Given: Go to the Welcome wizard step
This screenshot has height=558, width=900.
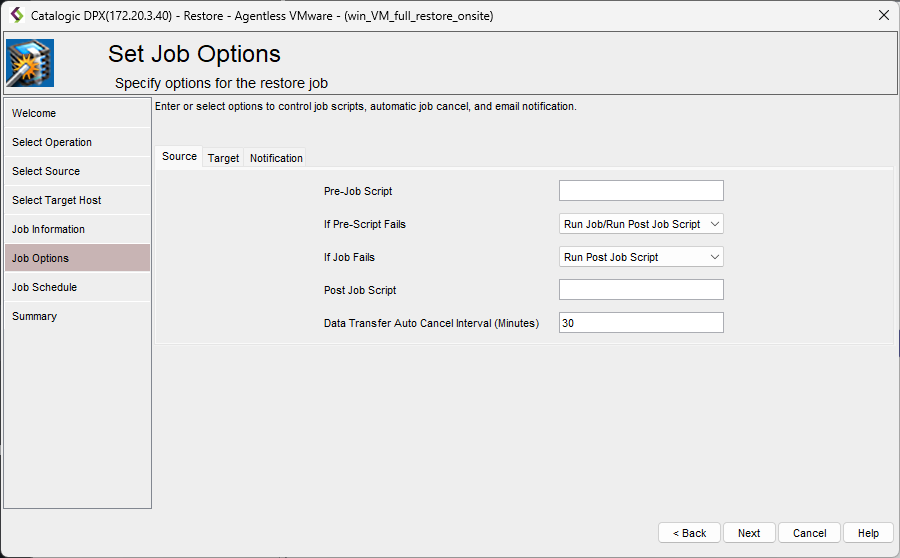Looking at the screenshot, I should pyautogui.click(x=77, y=113).
